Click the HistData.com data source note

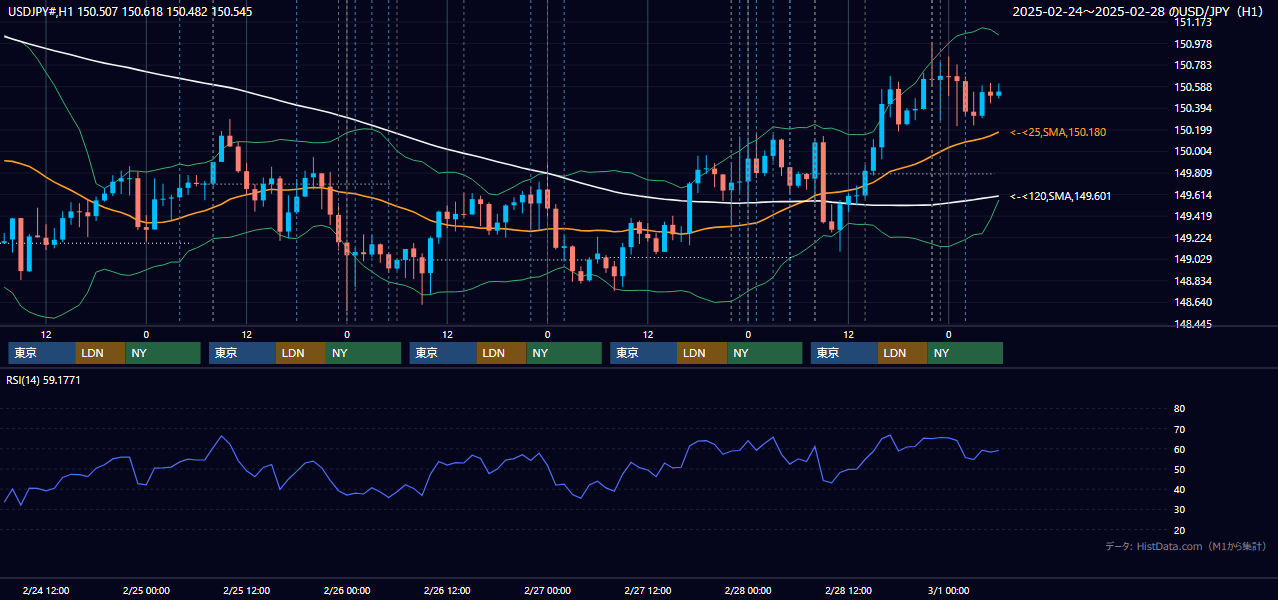tap(1185, 546)
